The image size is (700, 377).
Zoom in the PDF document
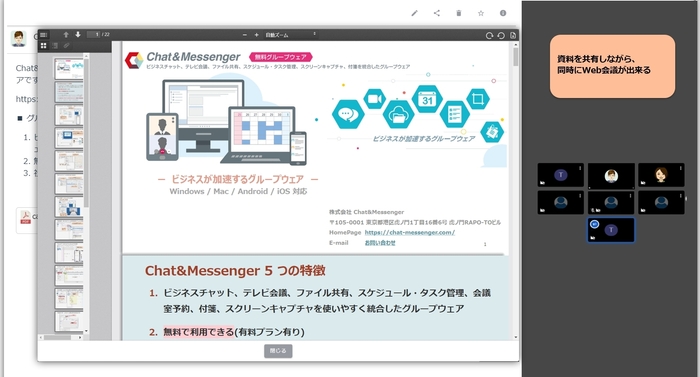[256, 35]
